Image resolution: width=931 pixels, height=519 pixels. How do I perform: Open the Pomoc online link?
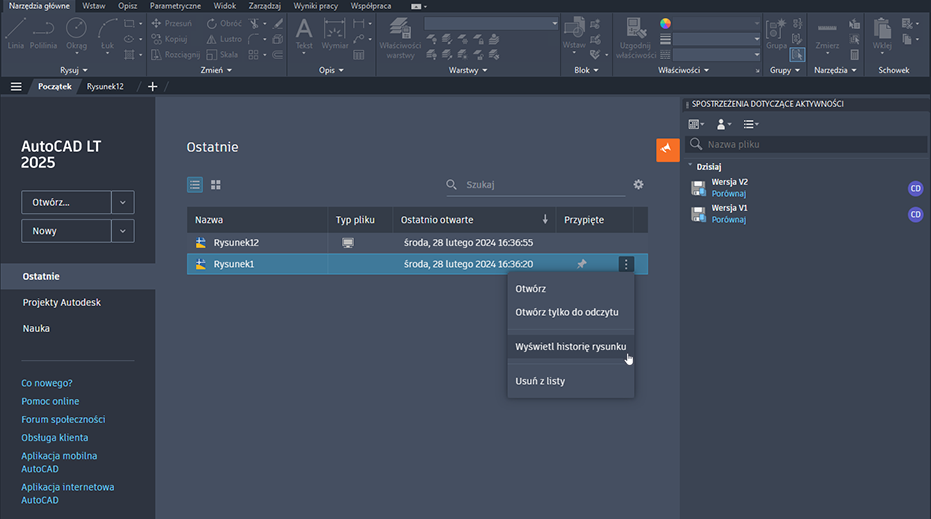[x=50, y=401]
